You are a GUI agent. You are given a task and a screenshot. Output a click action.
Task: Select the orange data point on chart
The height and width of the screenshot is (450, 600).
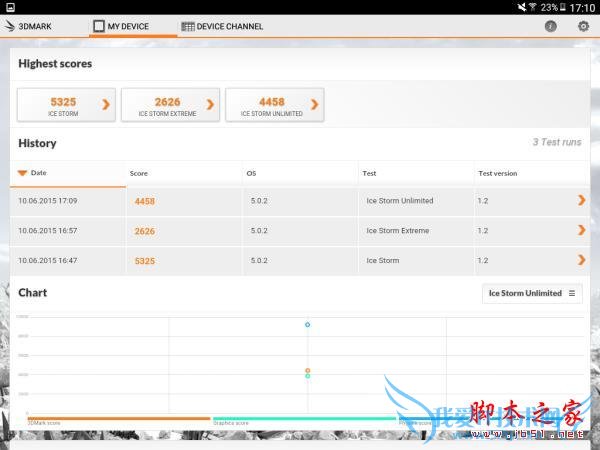click(x=307, y=370)
